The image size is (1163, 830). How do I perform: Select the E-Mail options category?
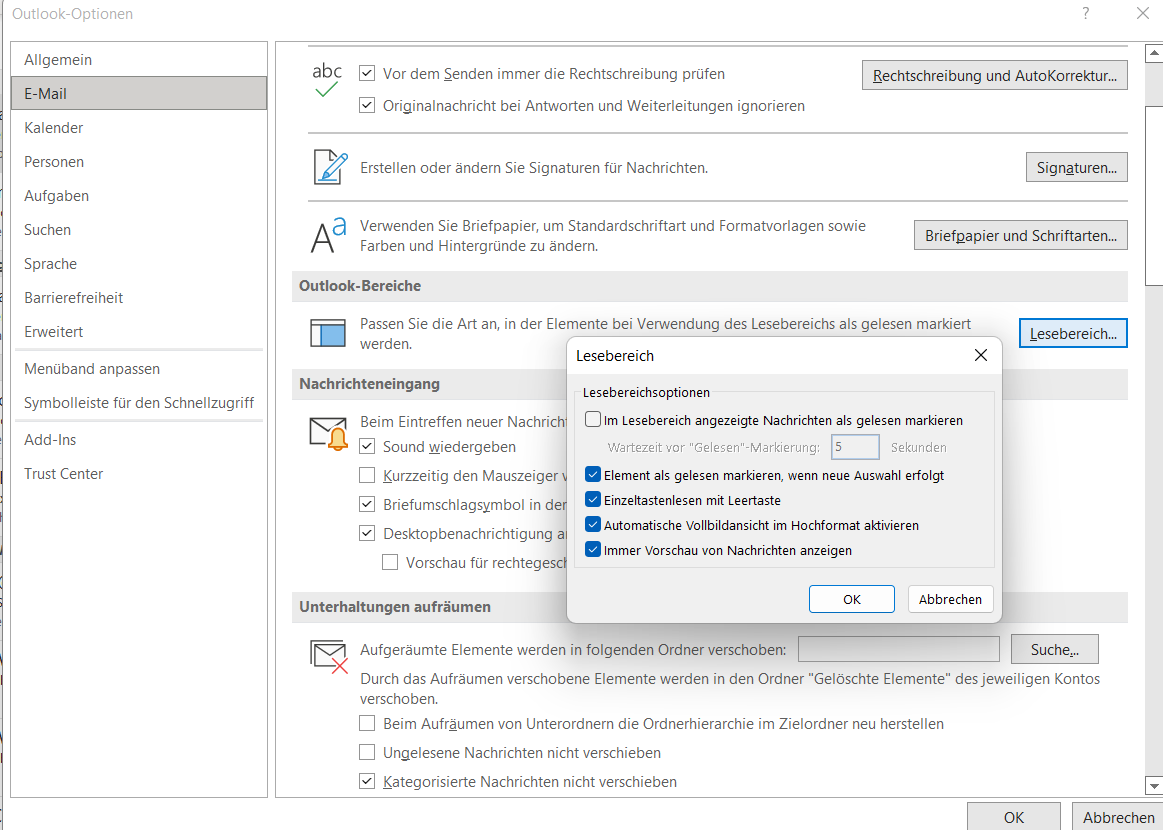139,93
